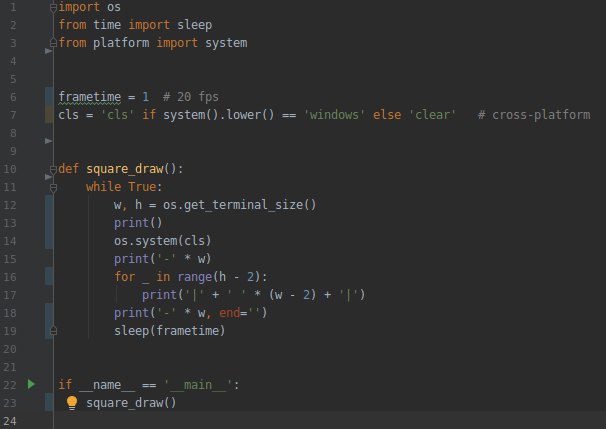The height and width of the screenshot is (429, 606).
Task: Click 'os.get_terminal_size()' on line 12
Action: tap(239, 204)
